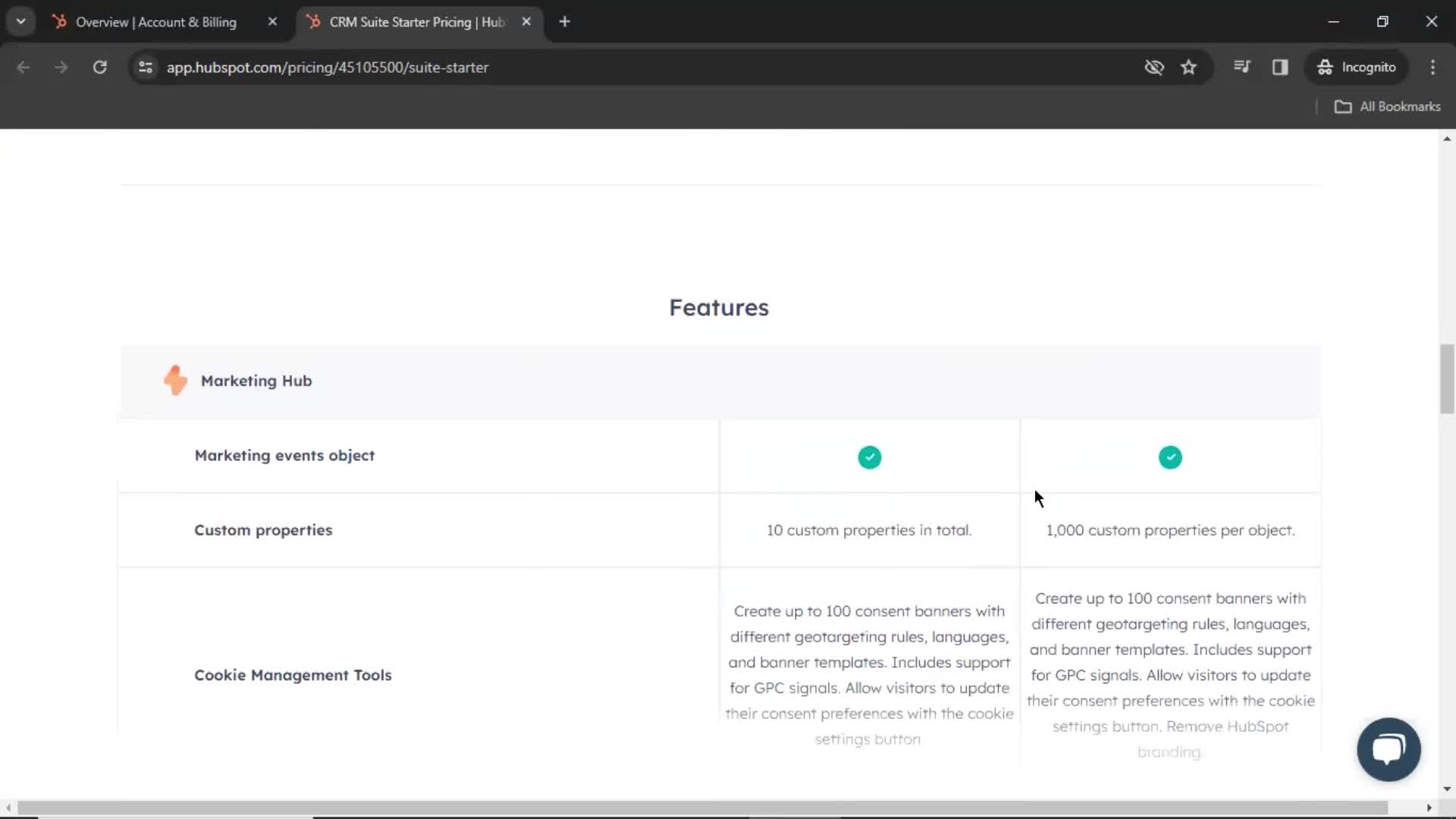Click the Marketing Hub icon
Screen dimensions: 1456x819
175,381
